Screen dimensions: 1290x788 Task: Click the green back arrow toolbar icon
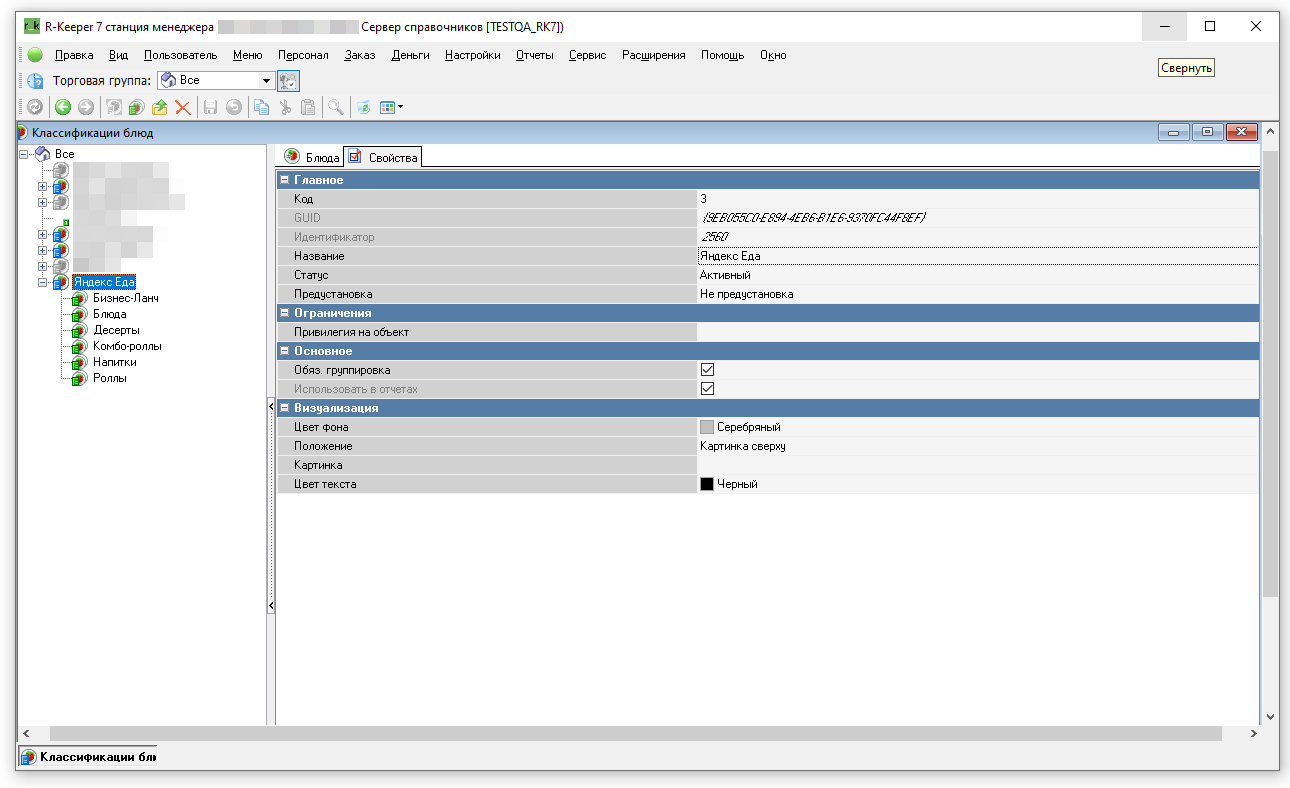(x=63, y=107)
